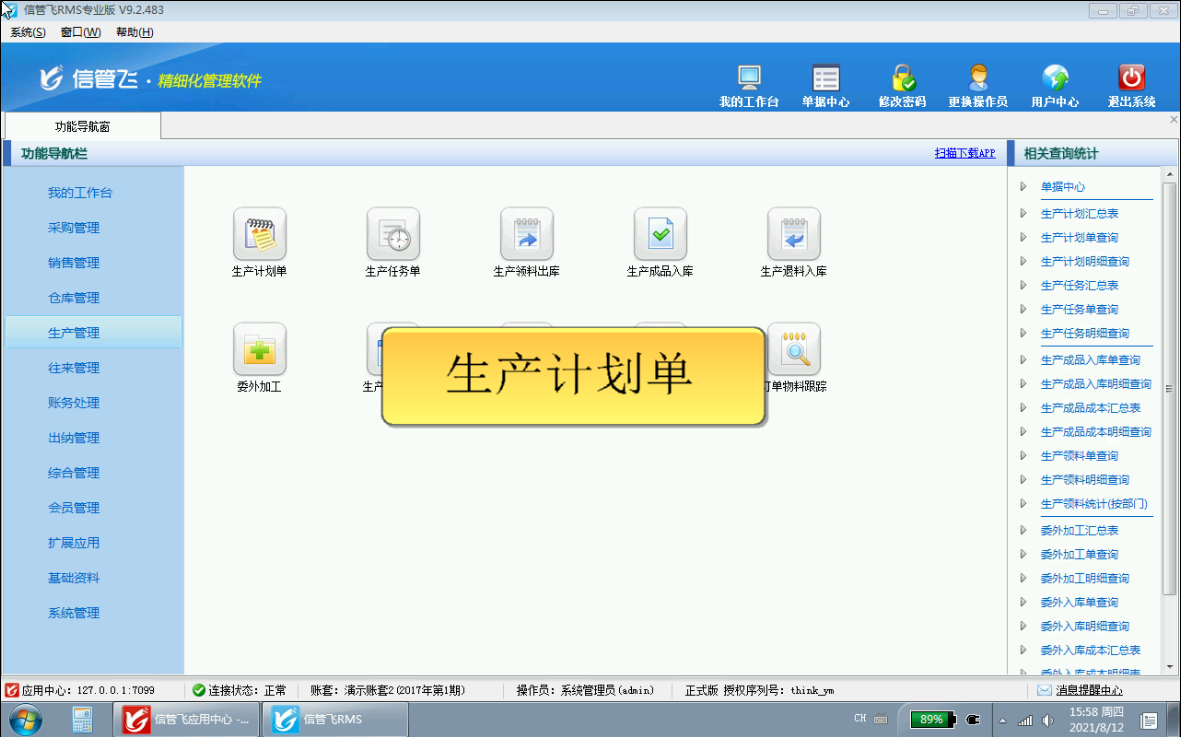
Task: Click 单据中心 toolbar icon
Action: pos(825,78)
